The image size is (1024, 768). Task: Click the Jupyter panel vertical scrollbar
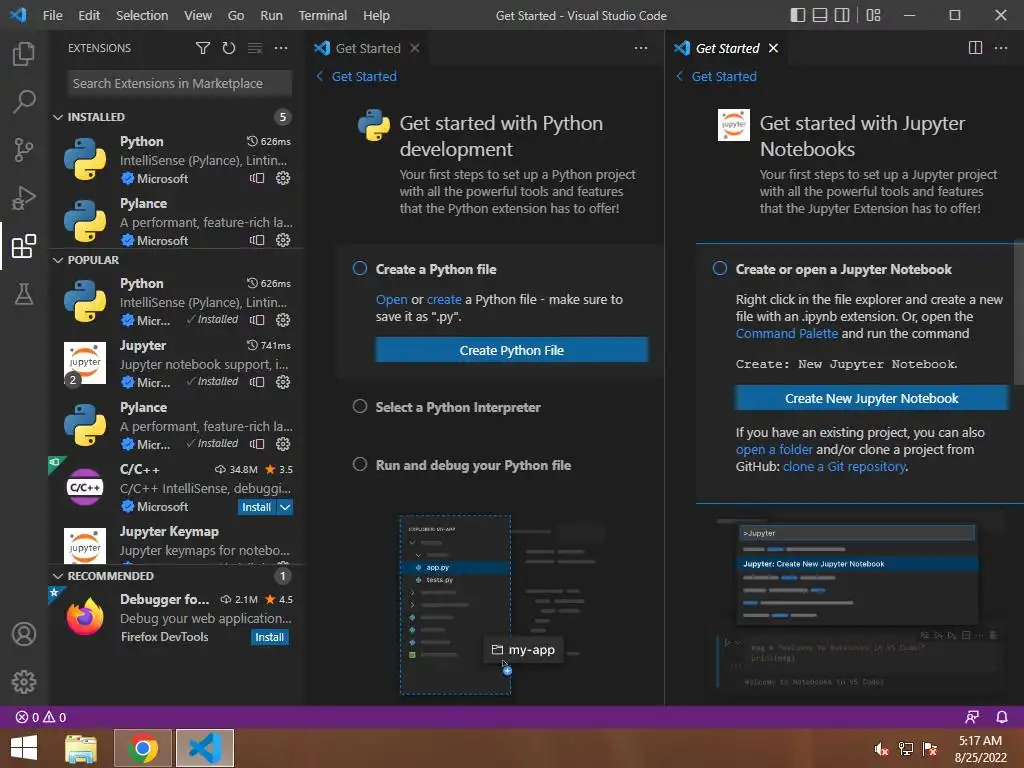[1018, 315]
